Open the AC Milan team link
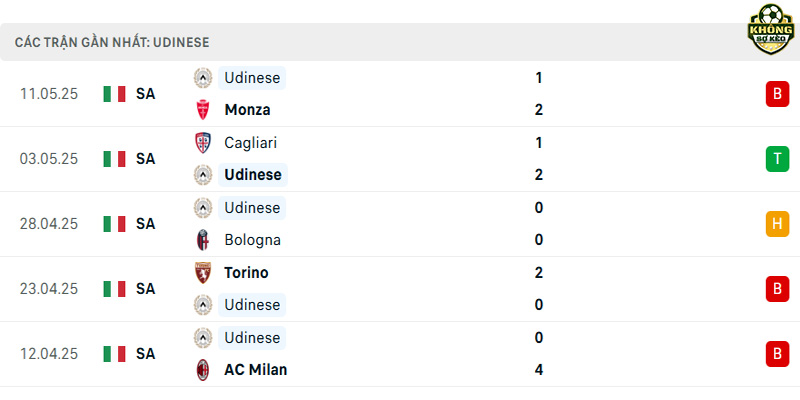This screenshot has height=400, width=800. tap(256, 370)
